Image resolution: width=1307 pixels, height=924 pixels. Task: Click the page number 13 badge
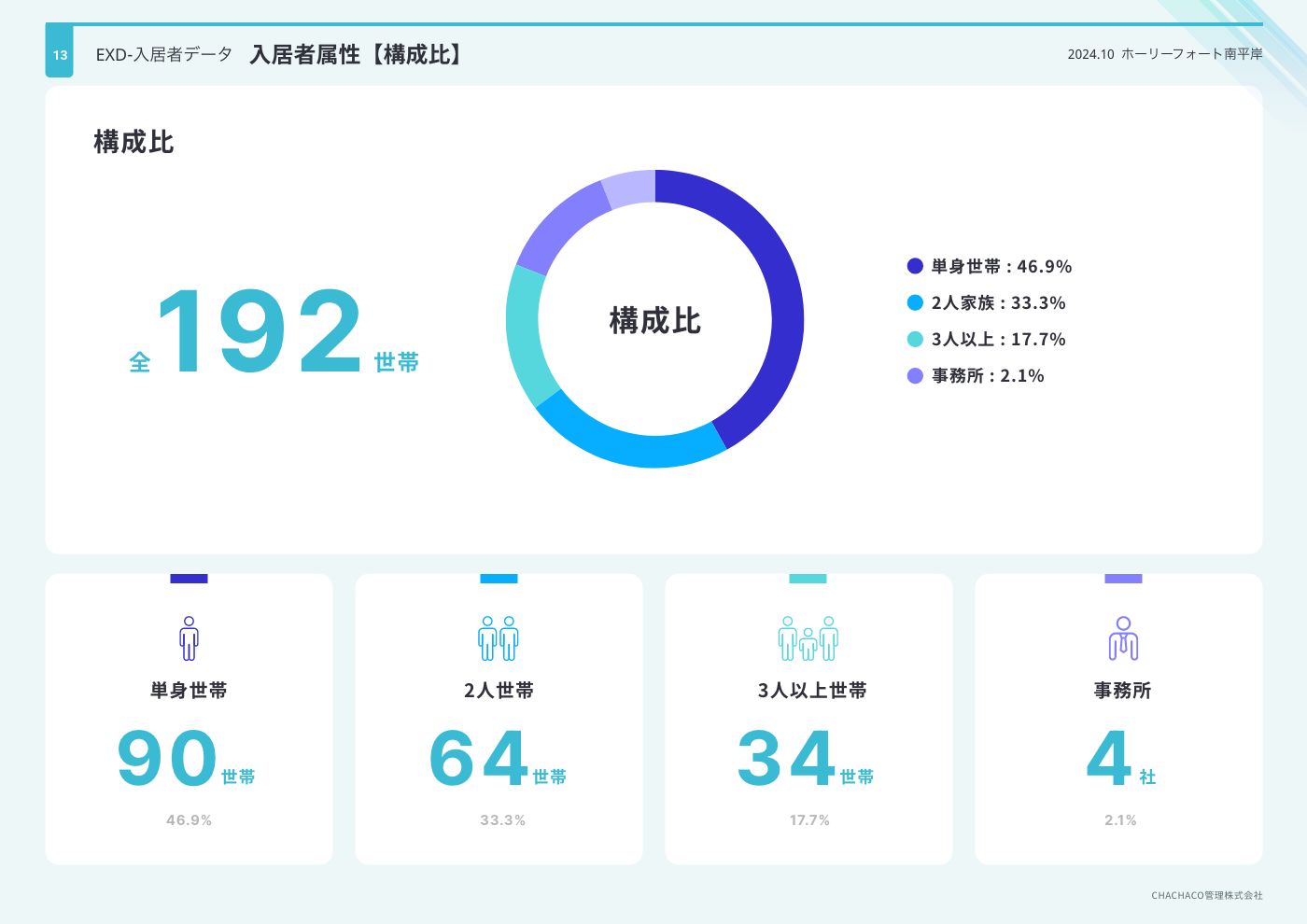[60, 55]
